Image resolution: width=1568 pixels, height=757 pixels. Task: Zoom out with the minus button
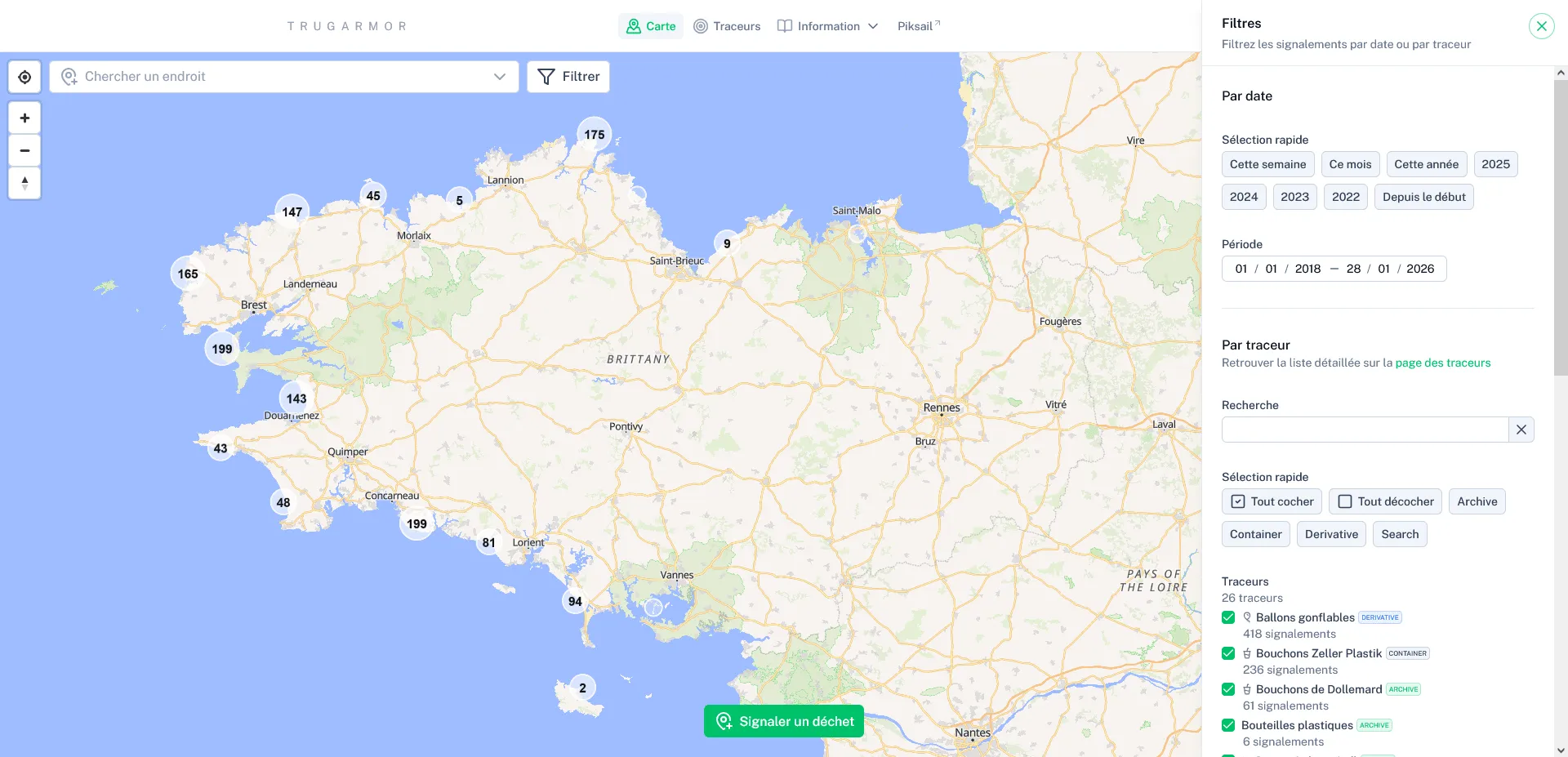(24, 150)
